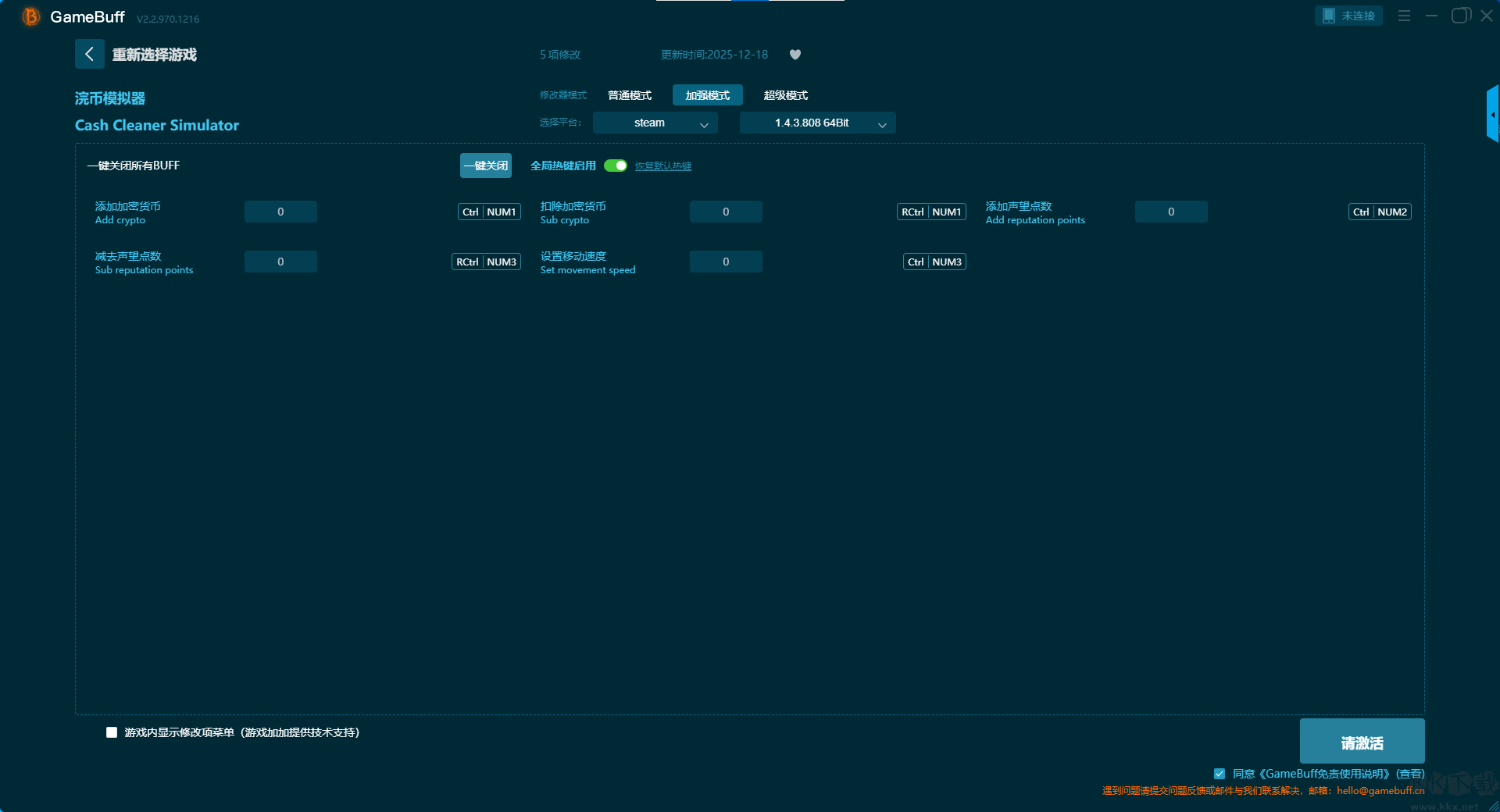Switch to 超级模式 mode tab
Viewport: 1500px width, 812px height.
click(785, 95)
